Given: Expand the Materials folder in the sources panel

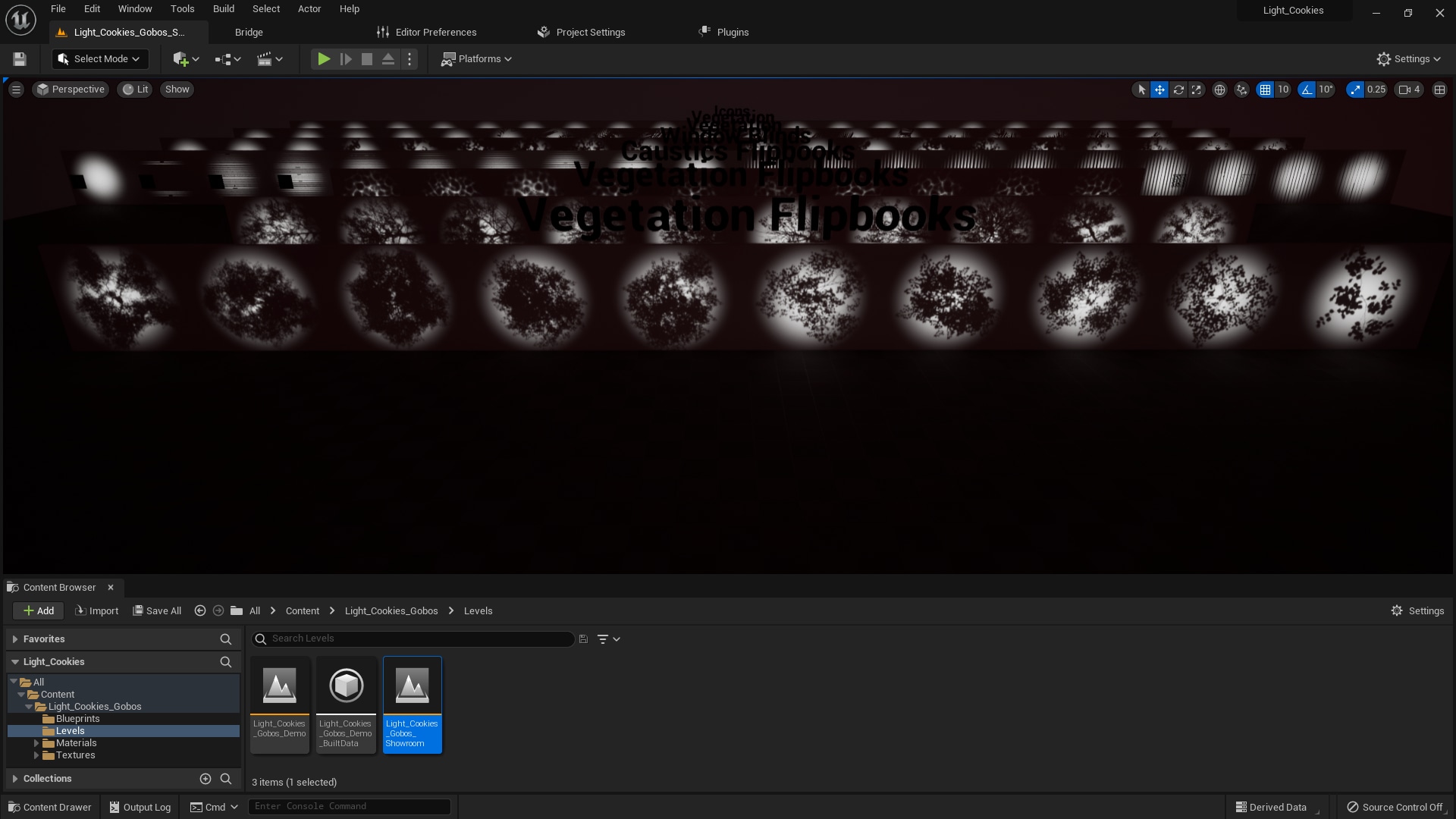Looking at the screenshot, I should (37, 743).
